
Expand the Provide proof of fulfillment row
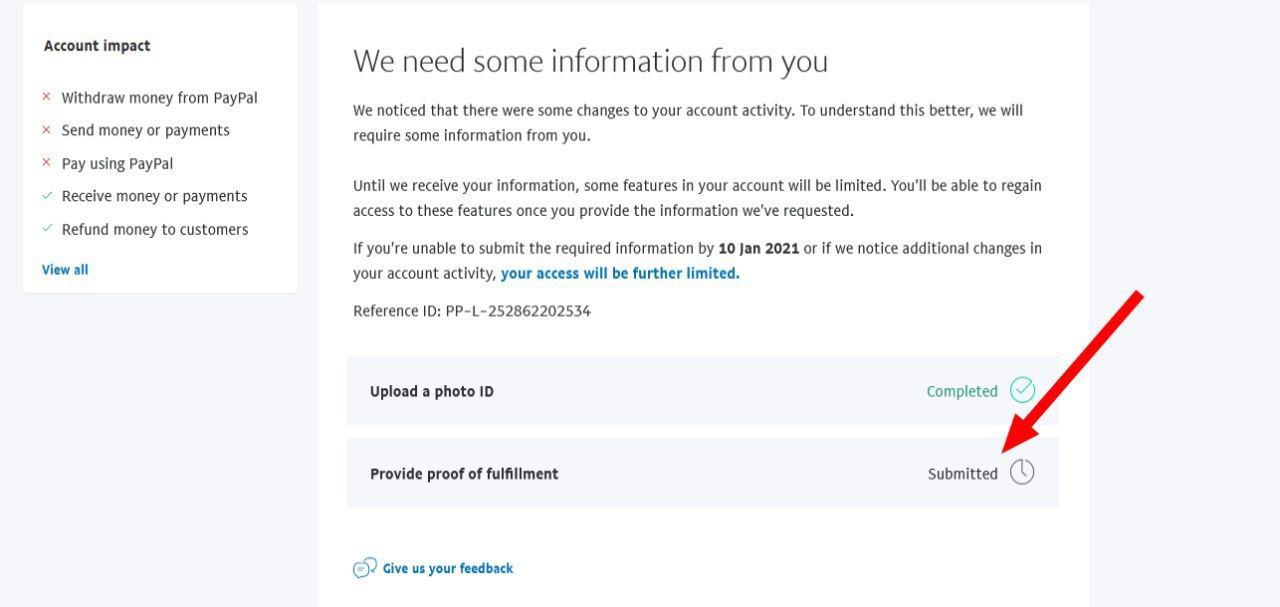pos(702,472)
